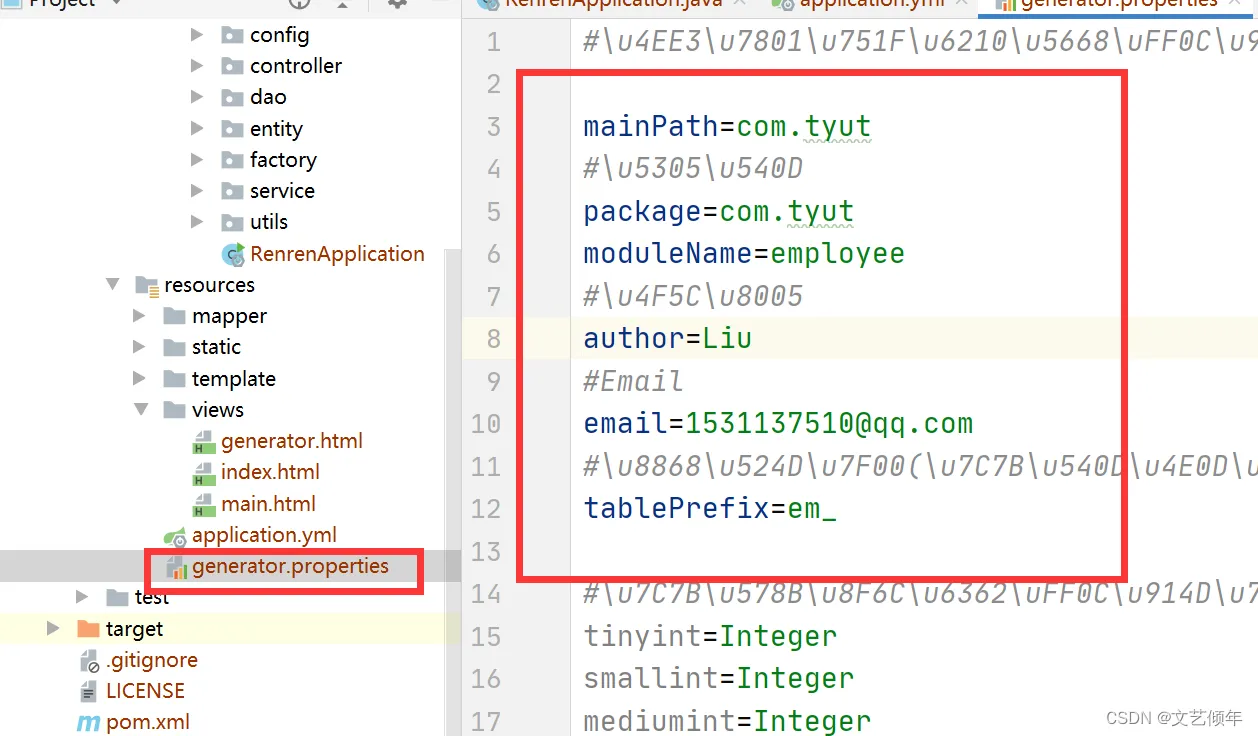Click the template folder icon

[x=175, y=379]
